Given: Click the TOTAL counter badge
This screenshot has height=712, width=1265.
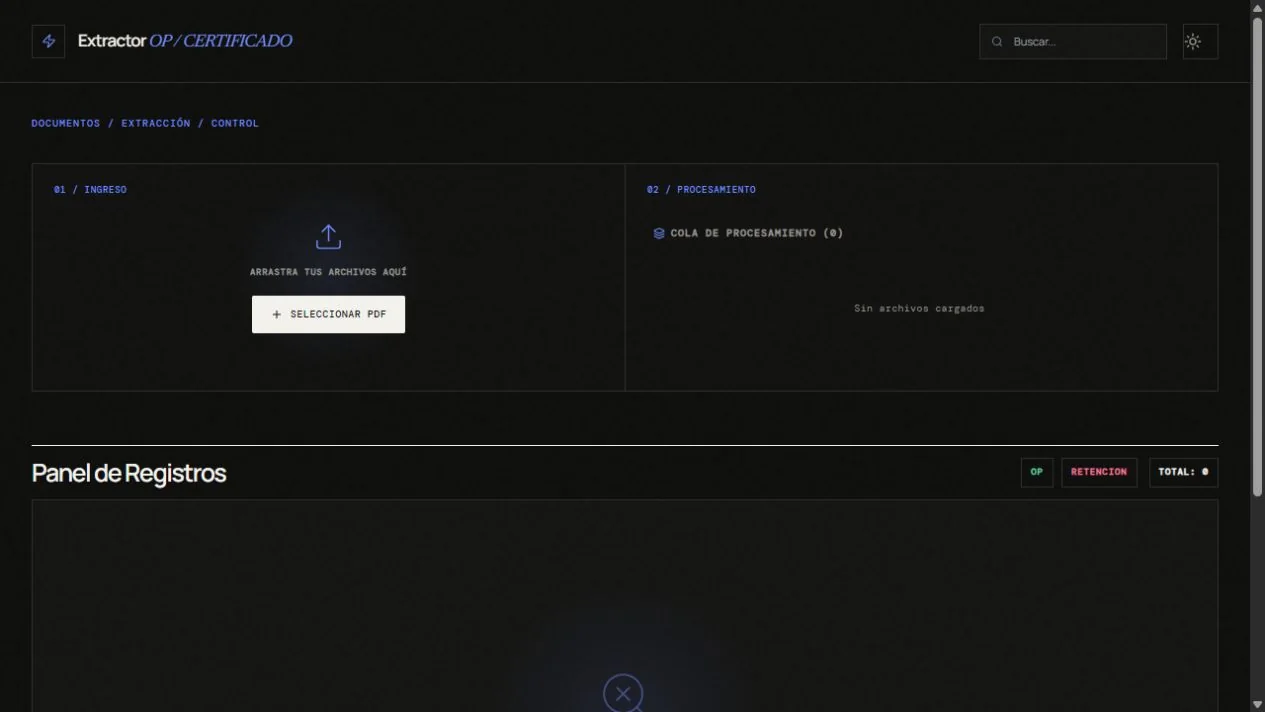Looking at the screenshot, I should (1183, 472).
